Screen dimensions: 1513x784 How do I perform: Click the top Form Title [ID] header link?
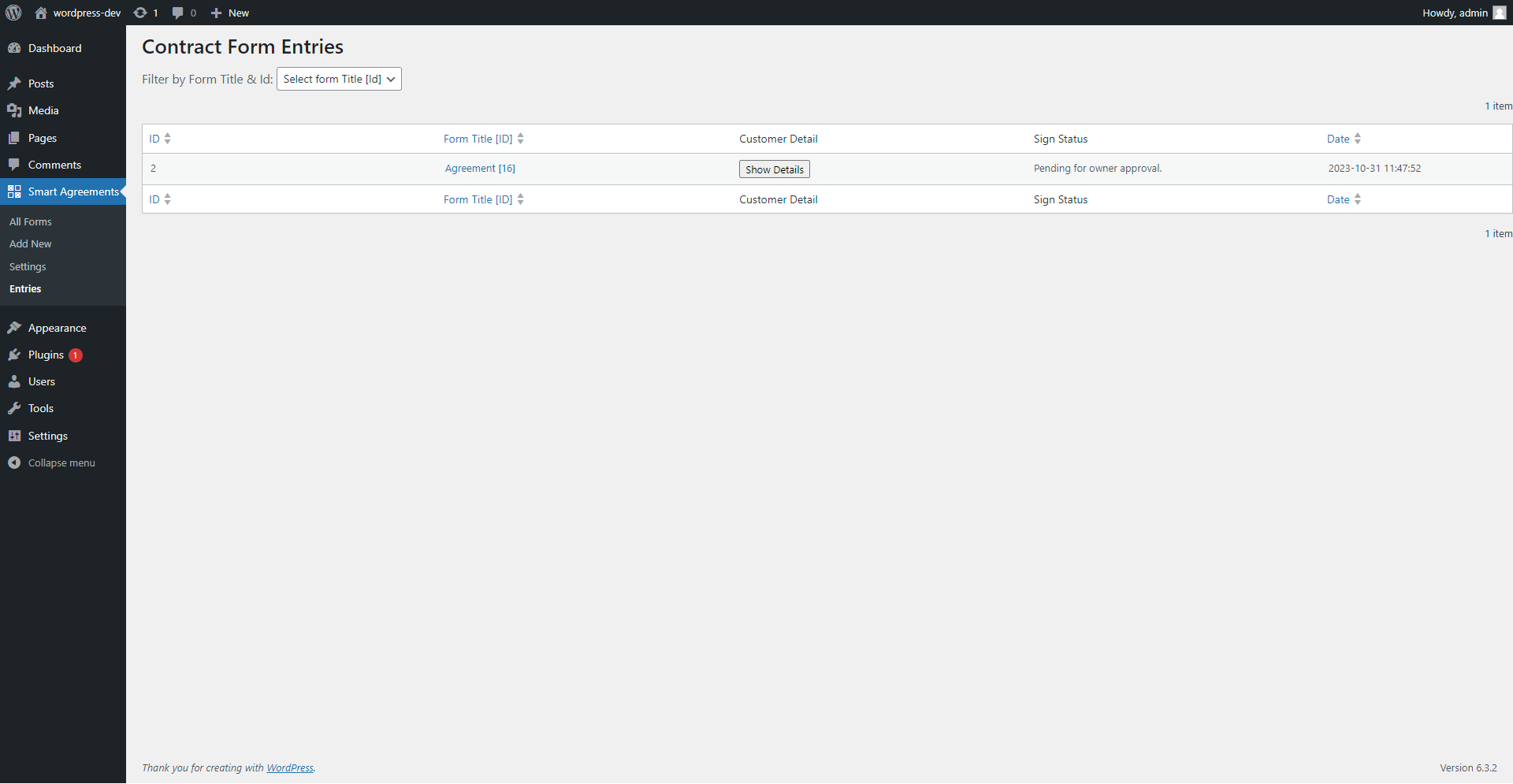[478, 139]
